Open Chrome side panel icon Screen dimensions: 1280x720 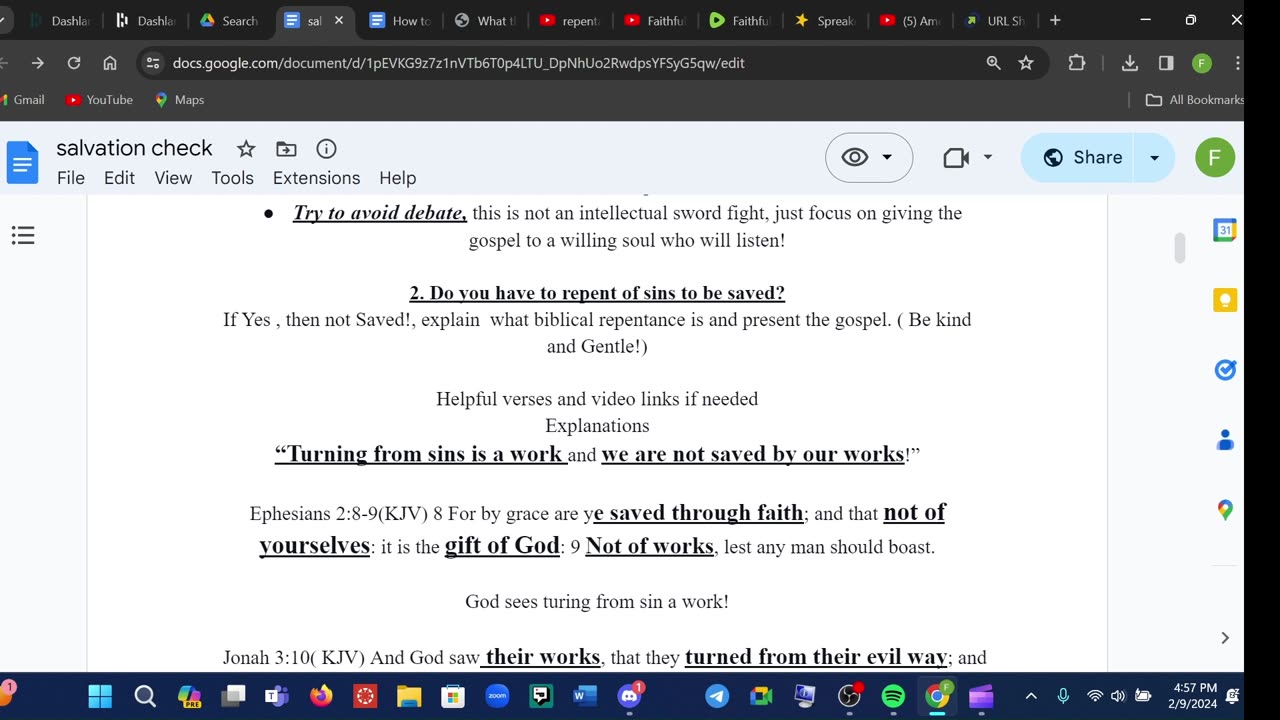[x=1166, y=63]
